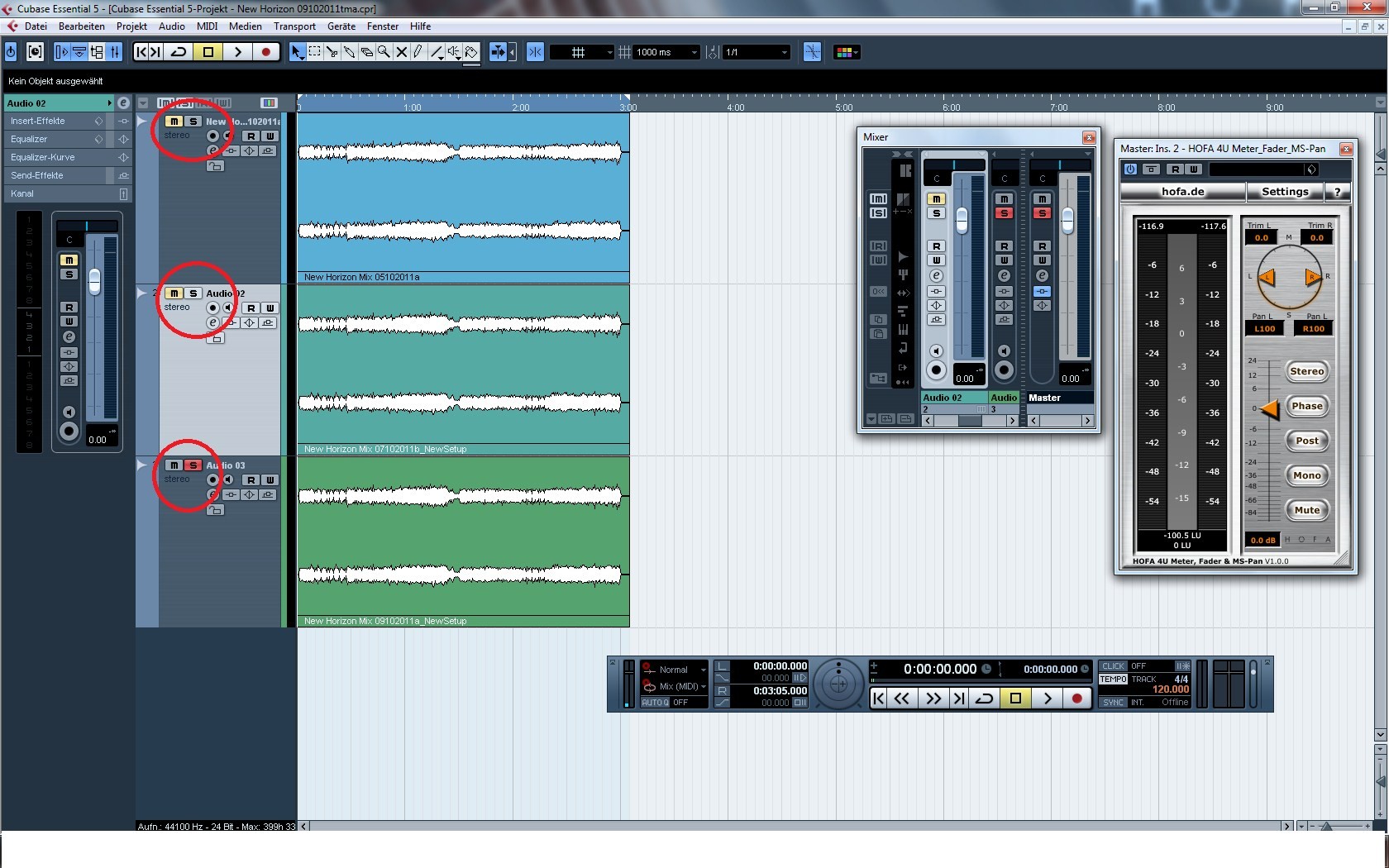Open the Datei menu
The height and width of the screenshot is (868, 1389).
coord(36,26)
